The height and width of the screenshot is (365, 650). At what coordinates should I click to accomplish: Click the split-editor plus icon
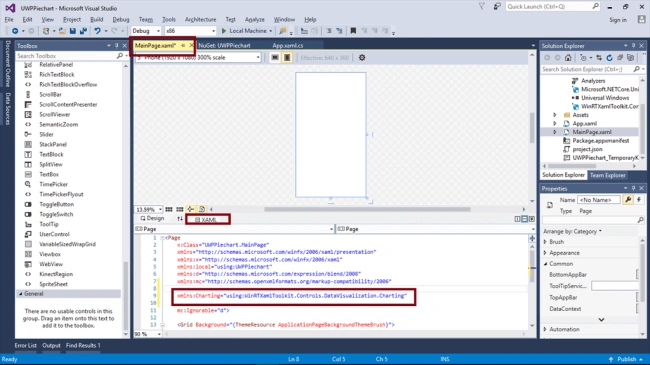[532, 238]
